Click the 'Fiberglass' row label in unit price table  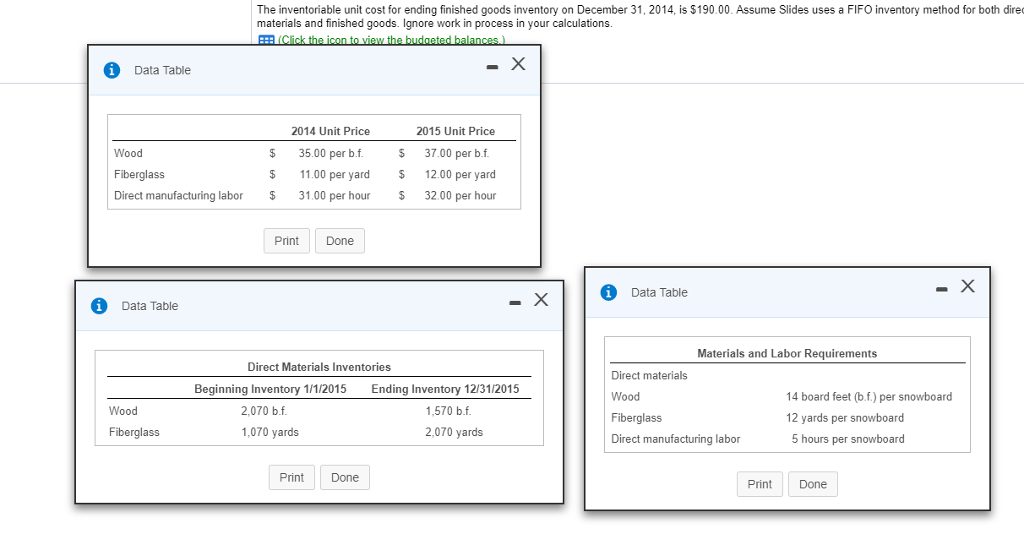tap(139, 174)
